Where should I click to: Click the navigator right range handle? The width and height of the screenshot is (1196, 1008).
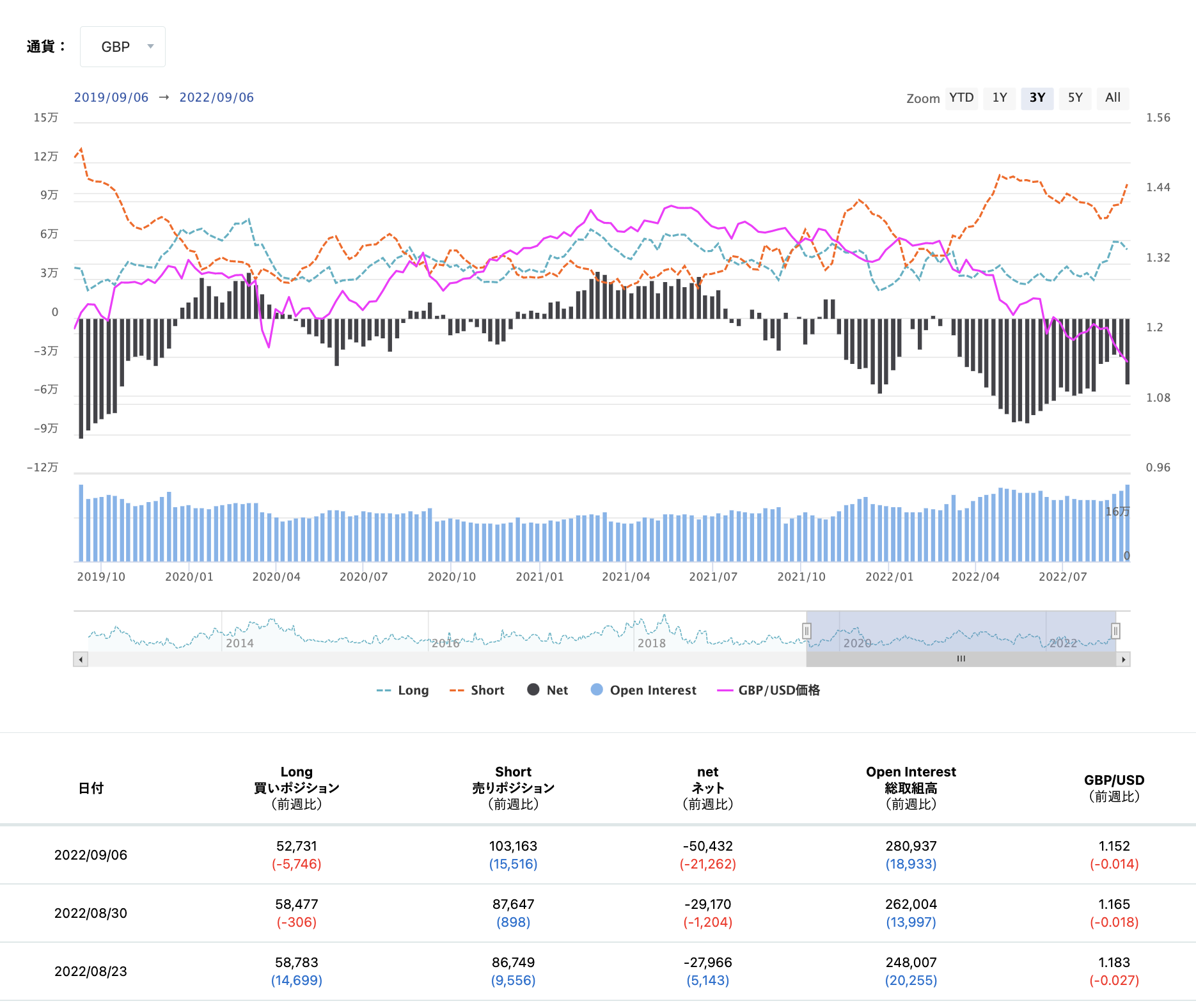point(1115,631)
